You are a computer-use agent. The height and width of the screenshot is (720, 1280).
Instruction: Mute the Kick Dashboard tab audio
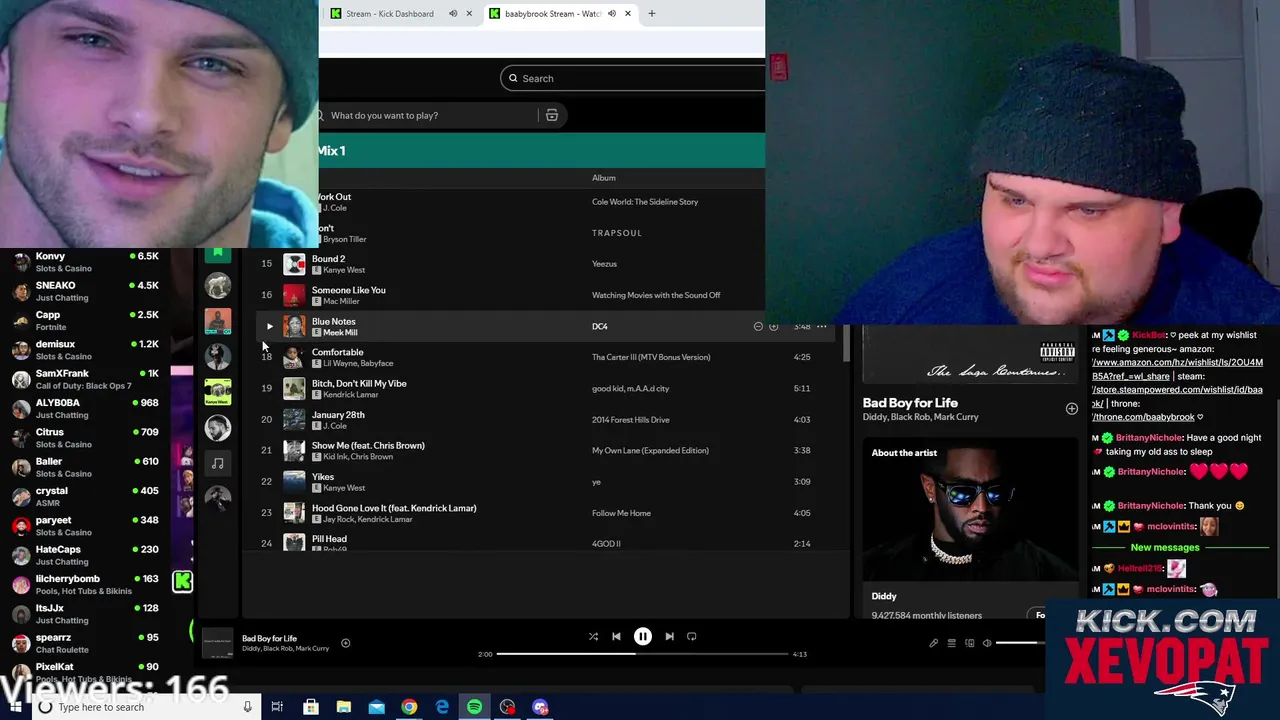453,14
